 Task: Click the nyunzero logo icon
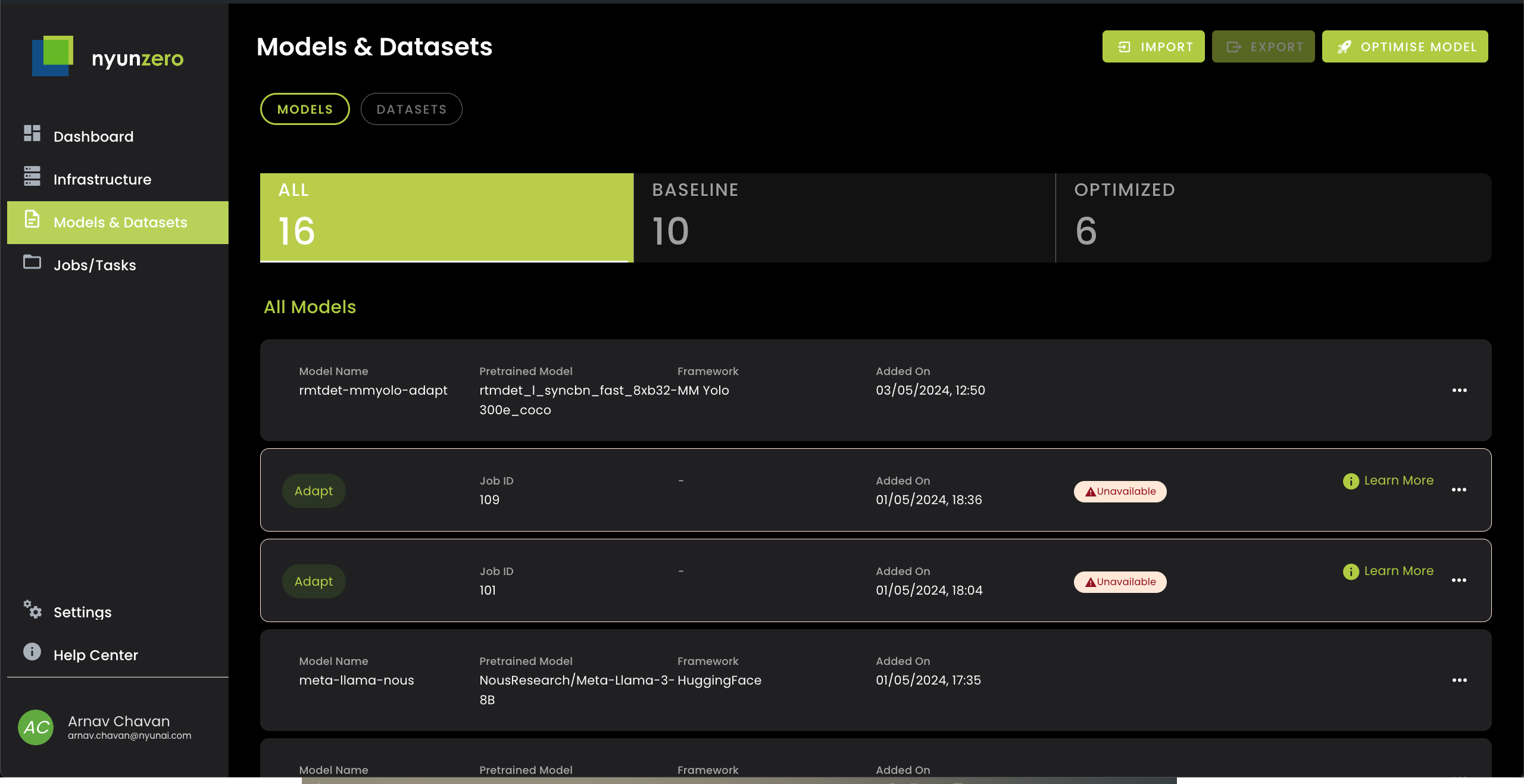tap(53, 56)
